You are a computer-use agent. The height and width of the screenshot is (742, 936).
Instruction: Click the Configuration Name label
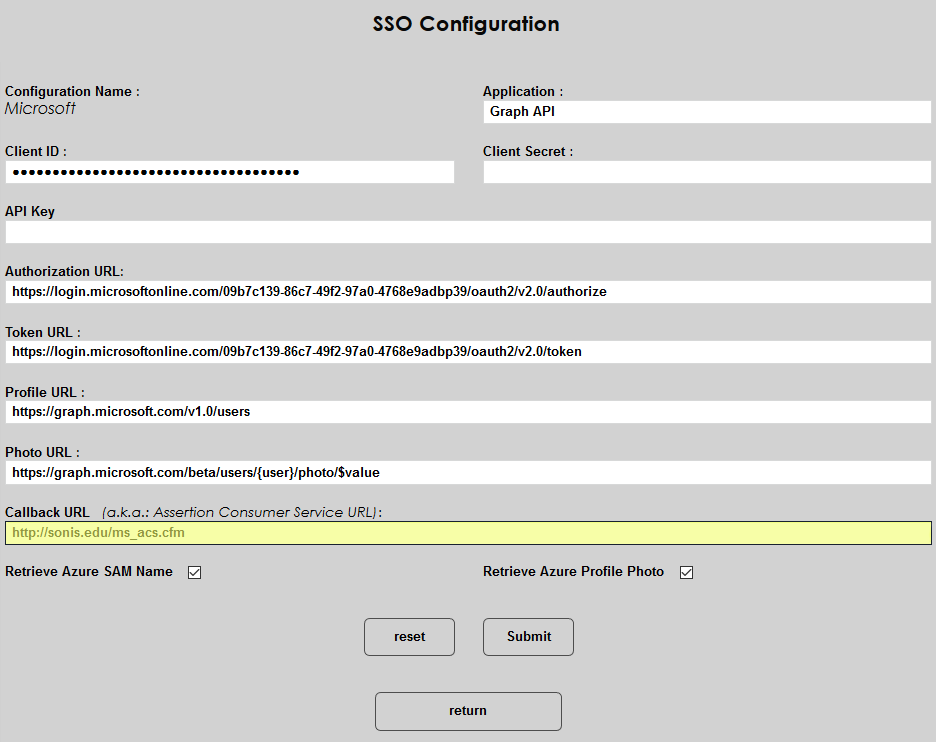[72, 92]
